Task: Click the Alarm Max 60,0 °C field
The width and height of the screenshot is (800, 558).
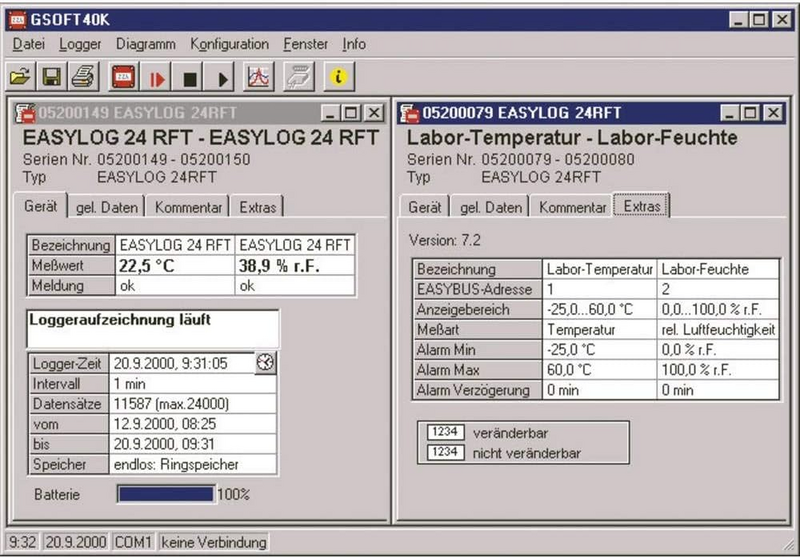Action: (600, 370)
